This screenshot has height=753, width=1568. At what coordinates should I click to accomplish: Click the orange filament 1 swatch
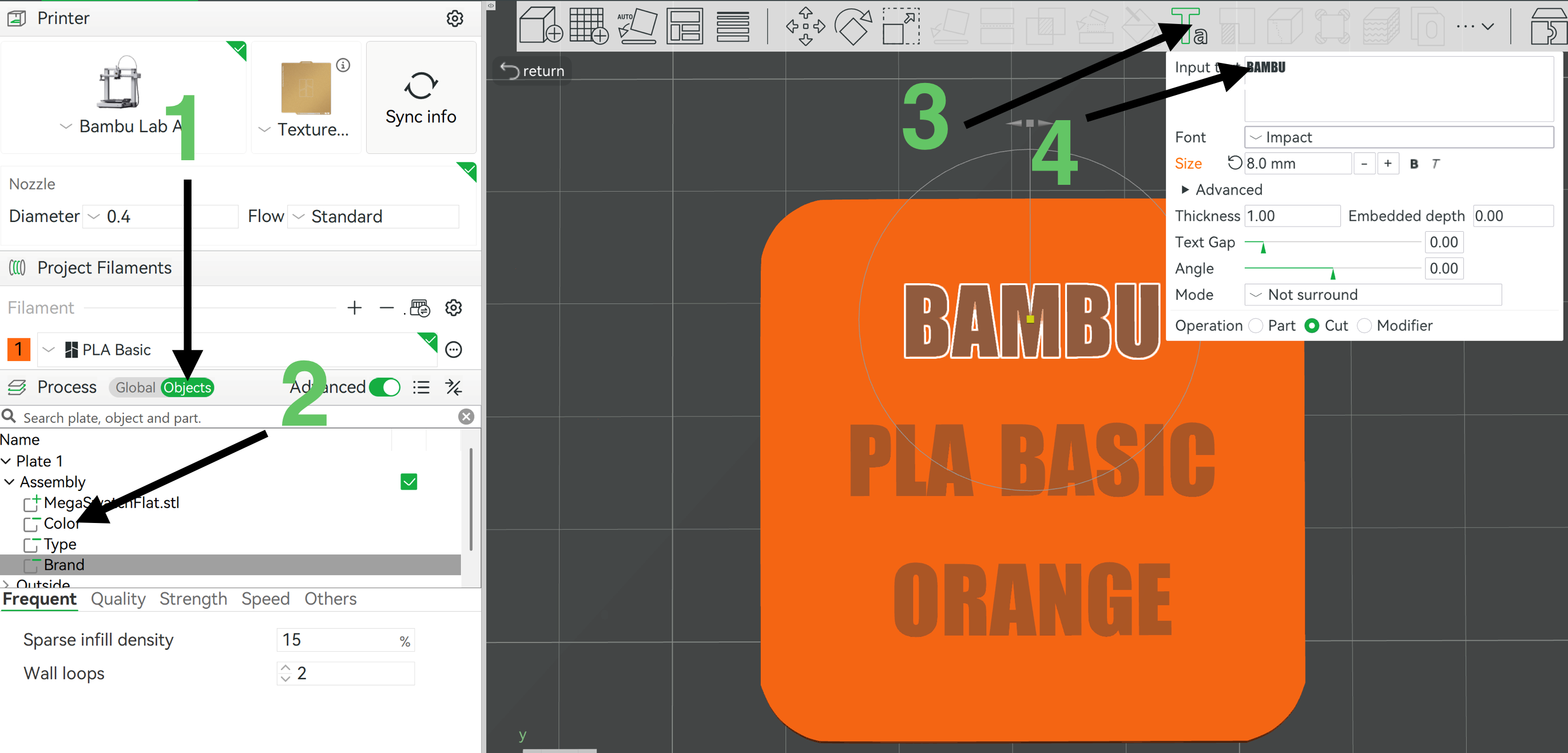point(18,350)
